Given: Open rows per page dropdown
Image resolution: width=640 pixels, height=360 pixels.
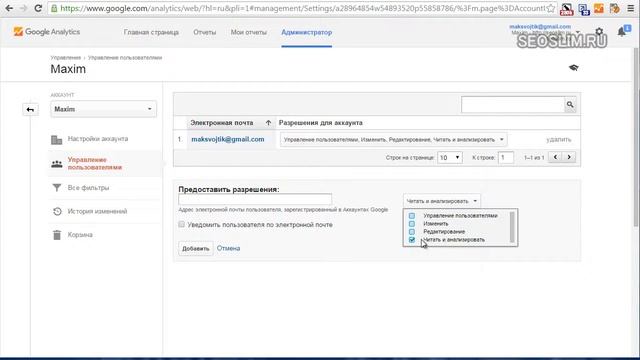Looking at the screenshot, I should [449, 157].
